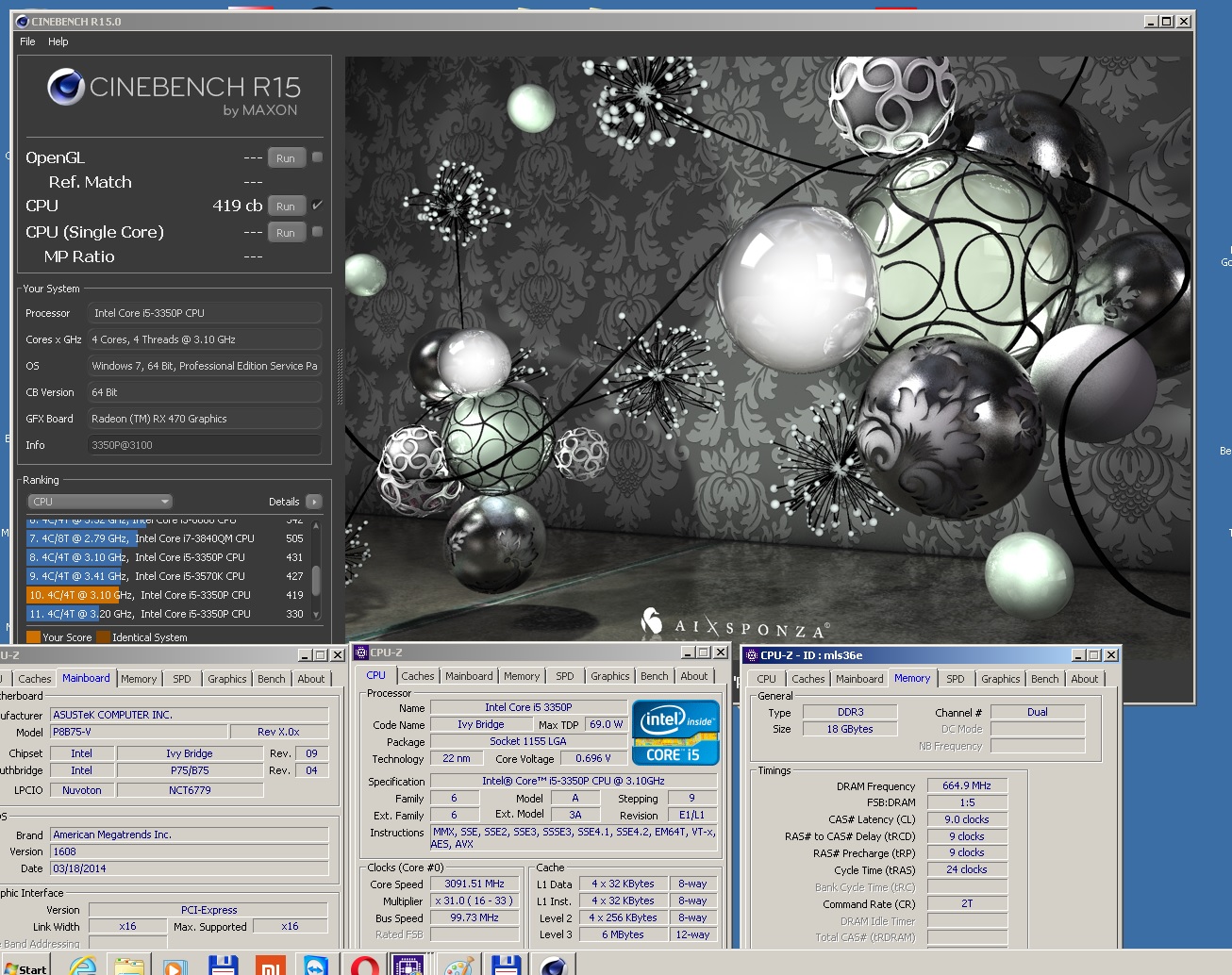Select About tab in CPU-Z mls36e window
The width and height of the screenshot is (1232, 975).
click(x=1085, y=679)
